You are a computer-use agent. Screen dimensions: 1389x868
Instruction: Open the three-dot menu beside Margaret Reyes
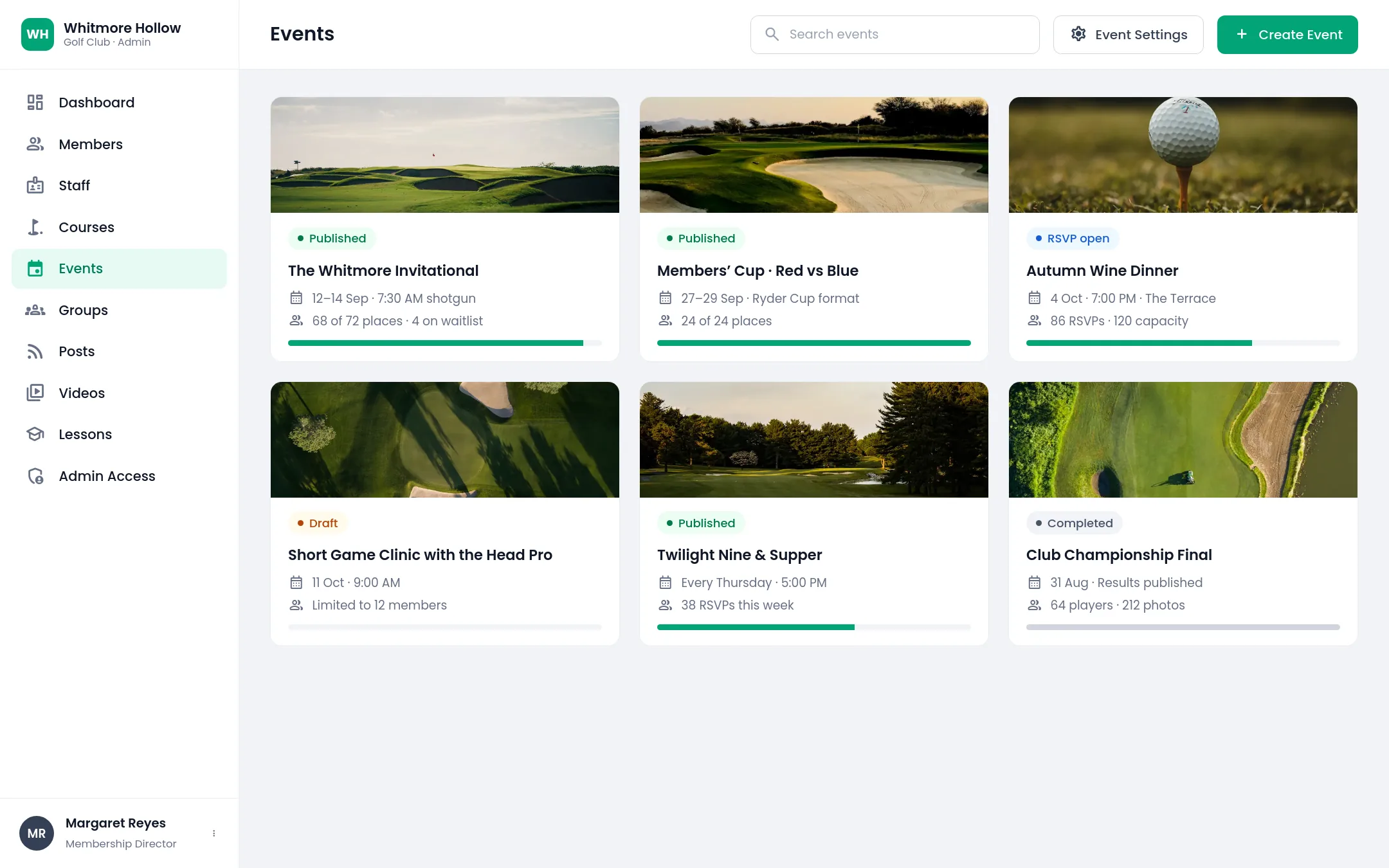214,833
